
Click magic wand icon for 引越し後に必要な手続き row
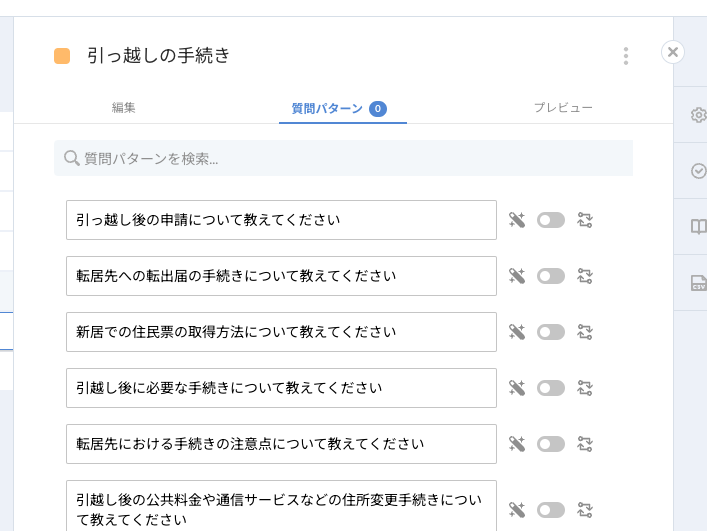pos(517,388)
